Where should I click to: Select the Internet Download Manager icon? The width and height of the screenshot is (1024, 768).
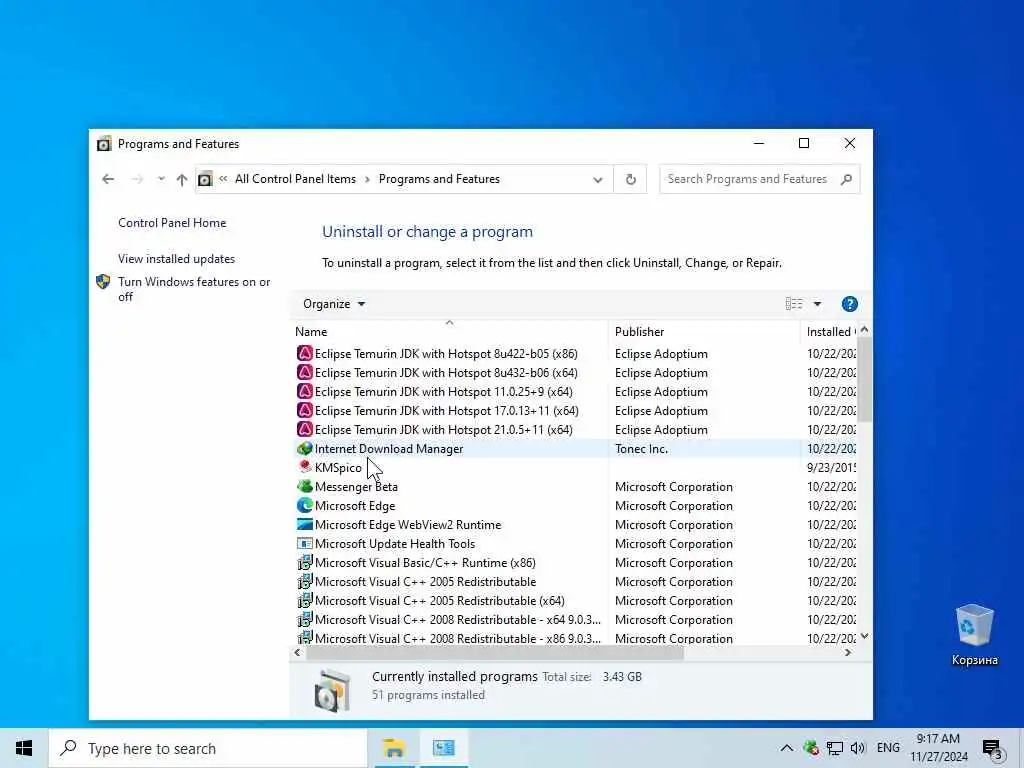pos(304,449)
